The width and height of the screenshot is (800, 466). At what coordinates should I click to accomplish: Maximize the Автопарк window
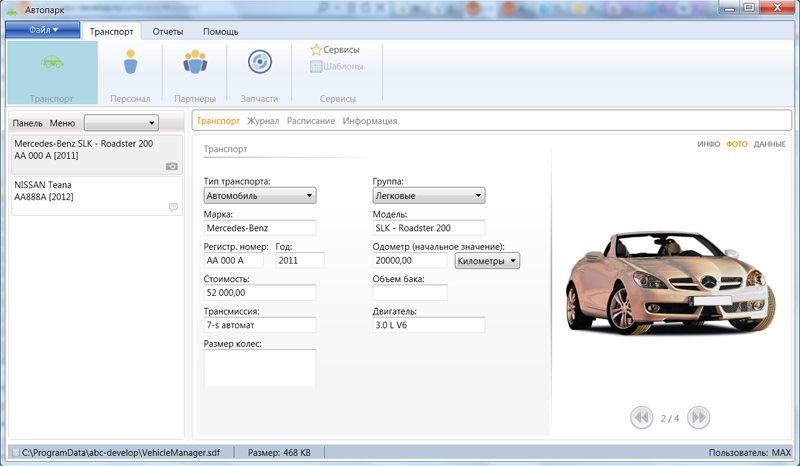coord(749,8)
